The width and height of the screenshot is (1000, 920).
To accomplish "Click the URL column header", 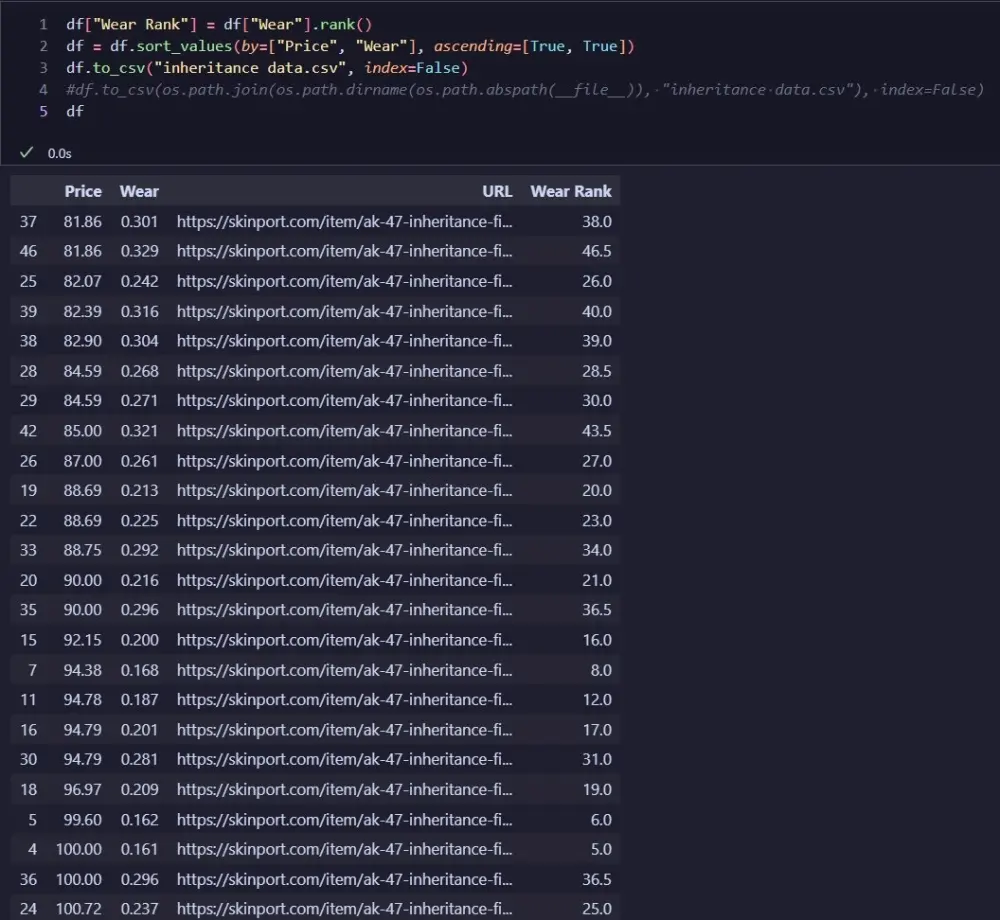I will pyautogui.click(x=497, y=191).
